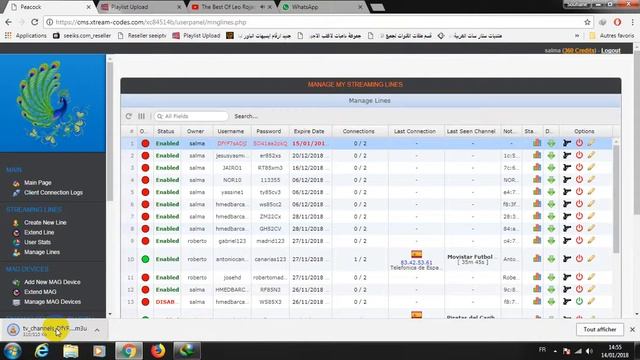Click the grid refresh icon

[x=129, y=116]
